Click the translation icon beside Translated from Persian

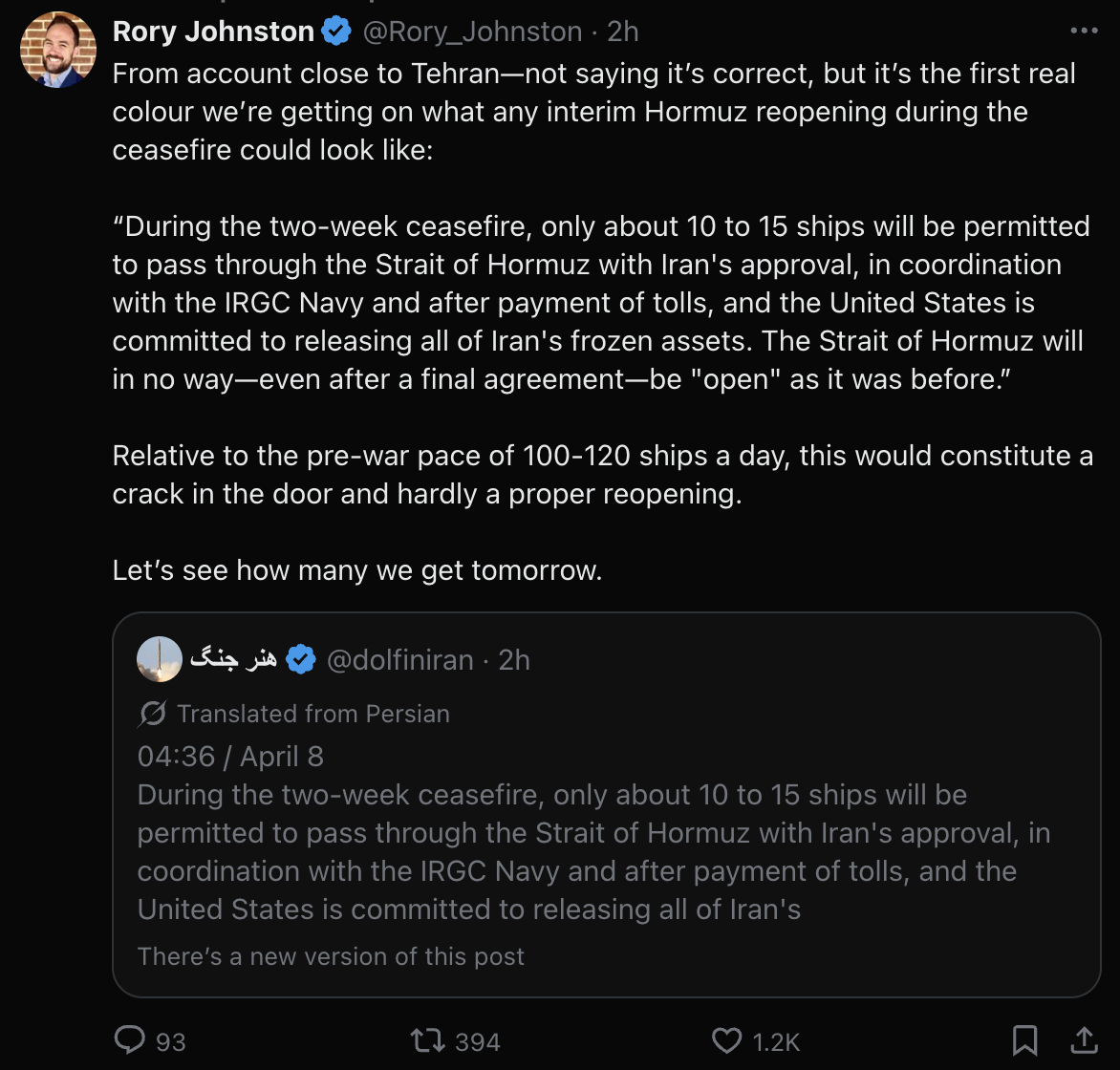(x=152, y=713)
